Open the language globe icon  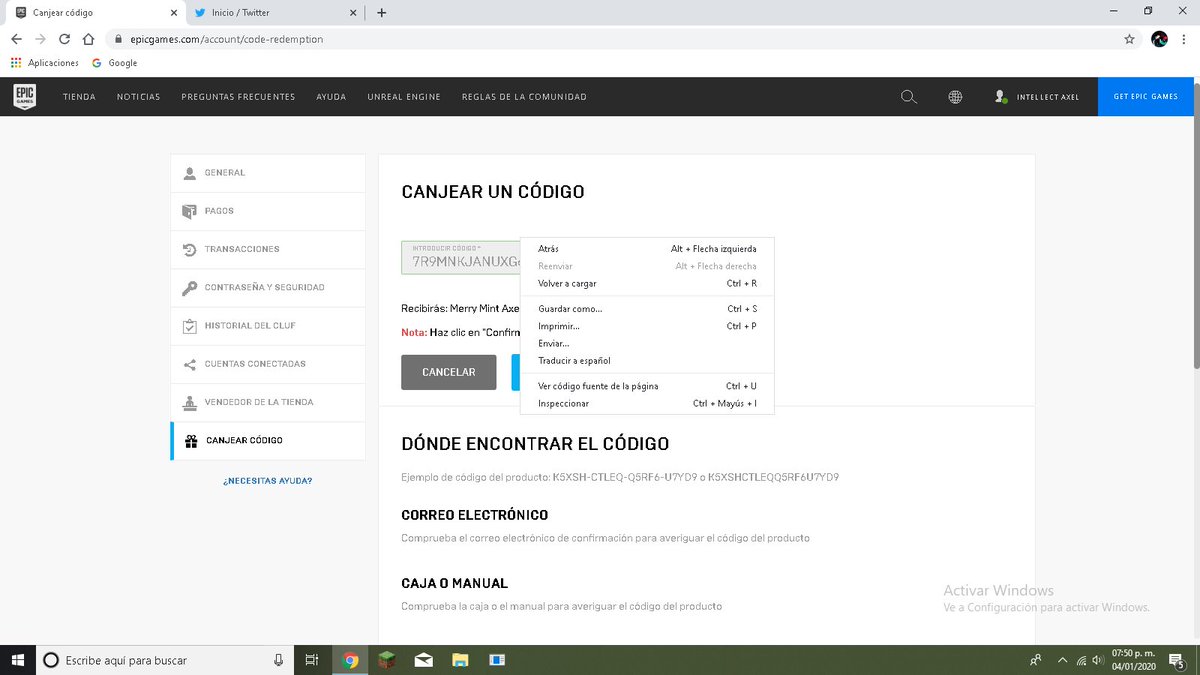coord(955,97)
